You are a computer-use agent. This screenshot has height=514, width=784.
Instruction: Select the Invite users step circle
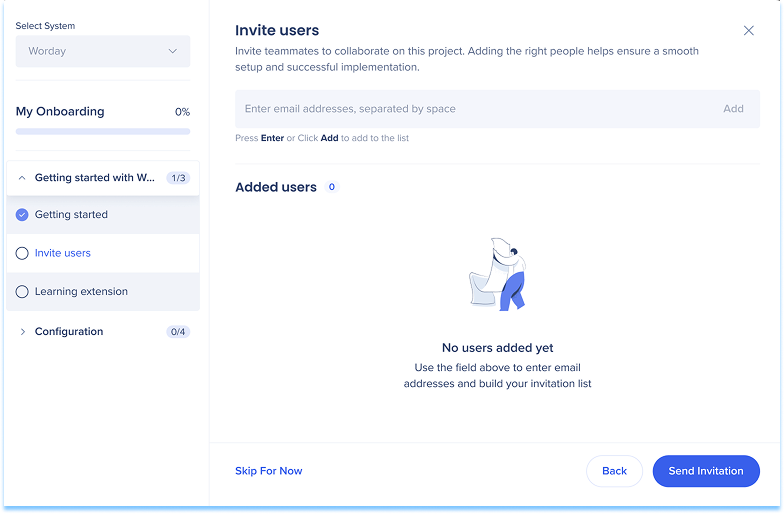pyautogui.click(x=22, y=254)
